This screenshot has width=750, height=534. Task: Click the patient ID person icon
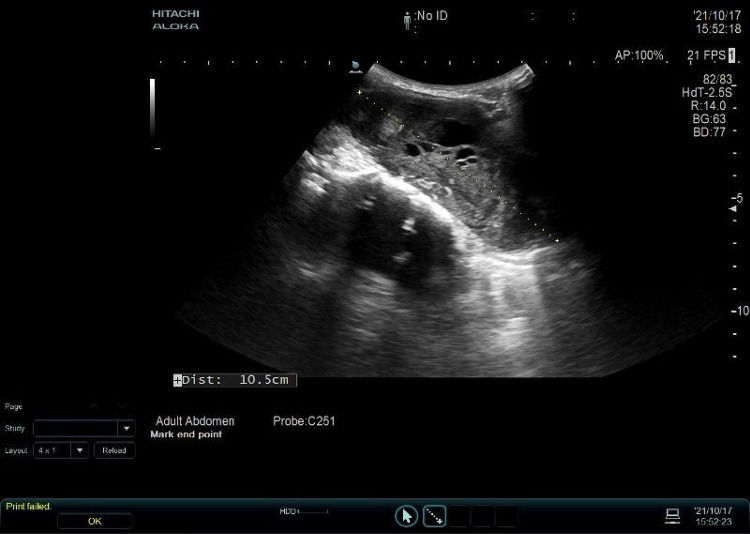point(407,18)
